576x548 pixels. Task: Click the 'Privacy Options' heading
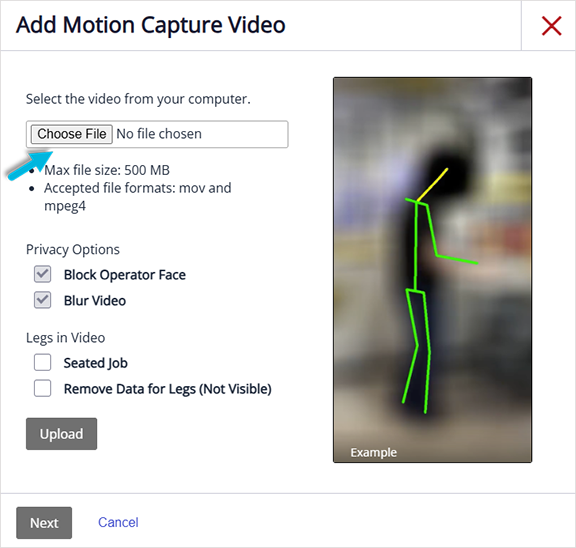pyautogui.click(x=73, y=249)
